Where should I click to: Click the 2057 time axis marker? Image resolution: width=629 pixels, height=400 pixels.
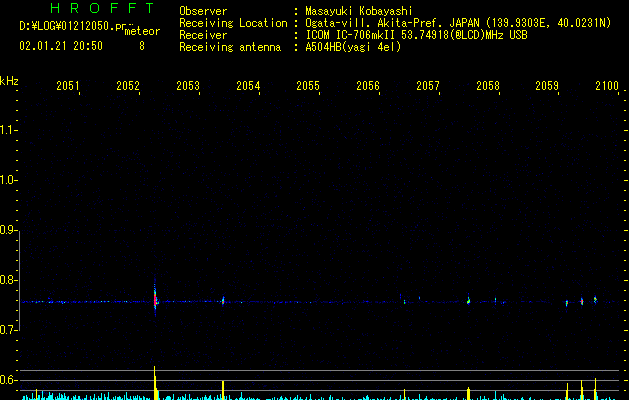pos(428,86)
